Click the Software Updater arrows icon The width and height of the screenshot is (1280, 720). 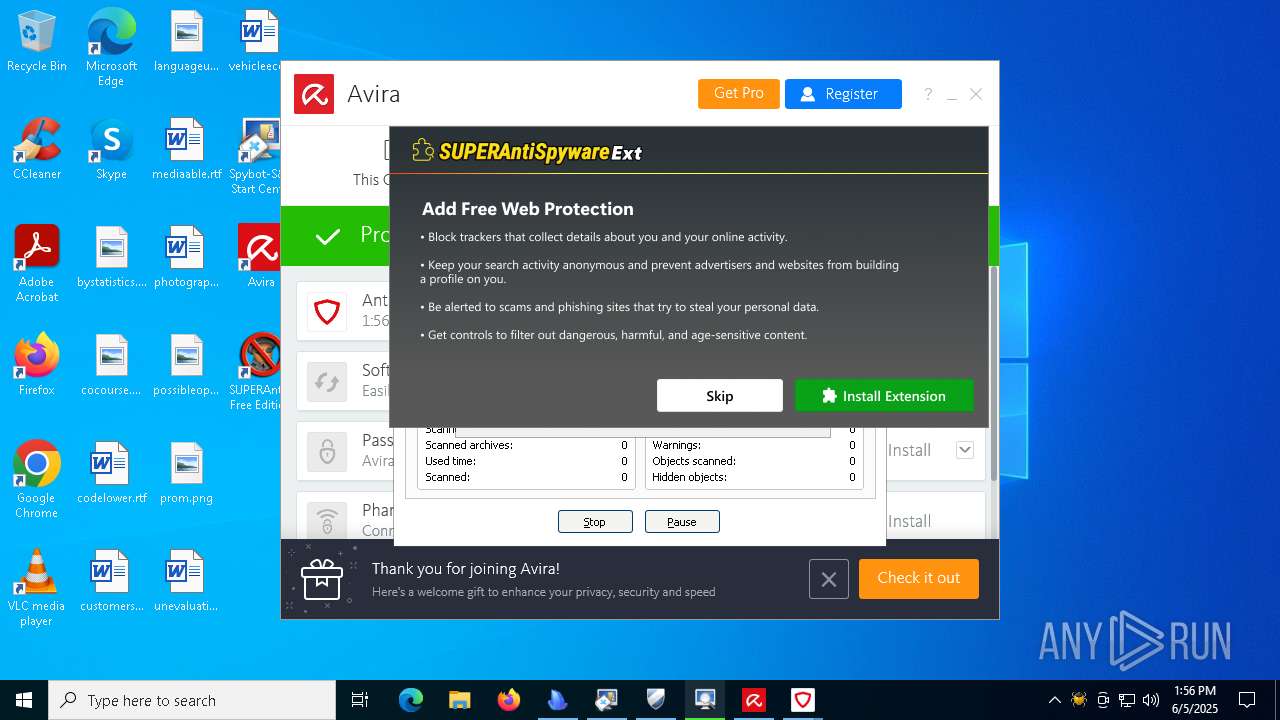pyautogui.click(x=327, y=382)
